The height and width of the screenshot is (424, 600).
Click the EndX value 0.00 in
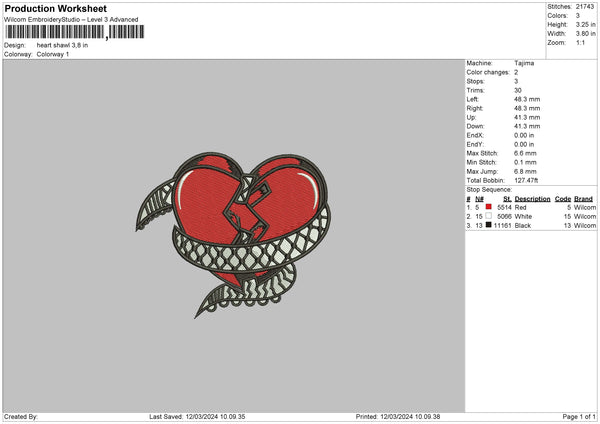(524, 135)
